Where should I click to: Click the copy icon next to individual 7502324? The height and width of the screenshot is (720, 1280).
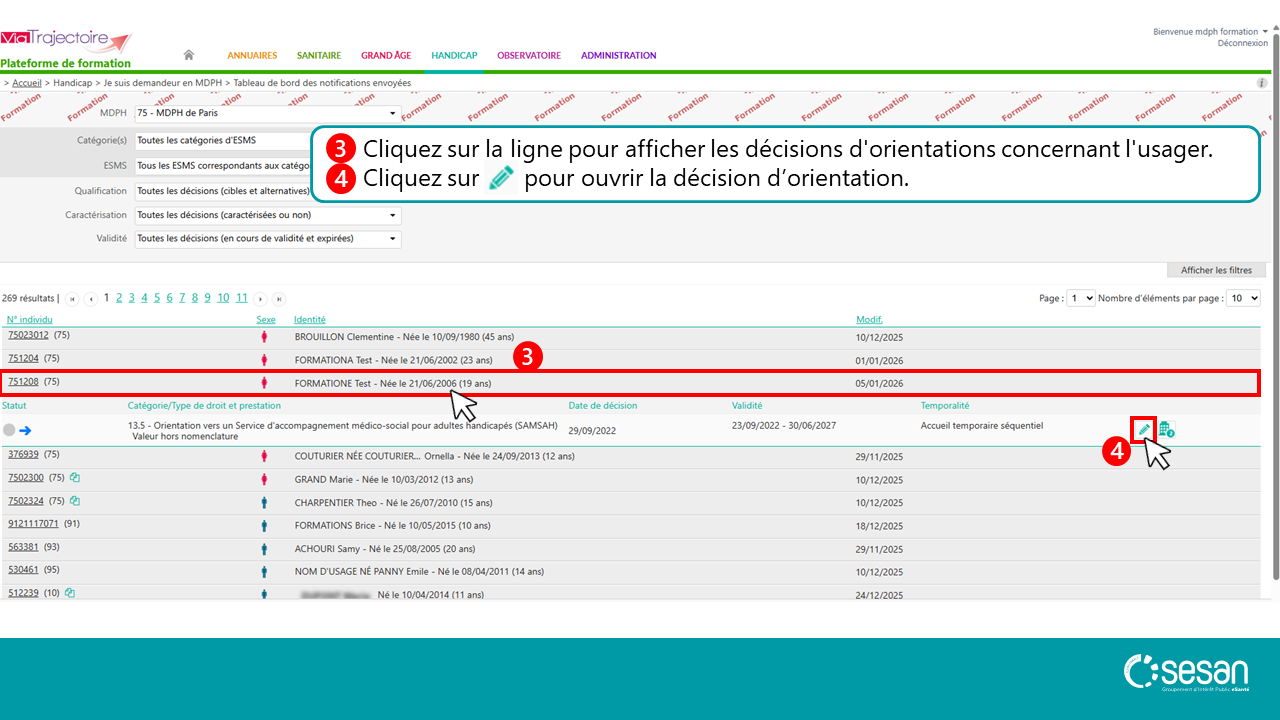point(75,501)
